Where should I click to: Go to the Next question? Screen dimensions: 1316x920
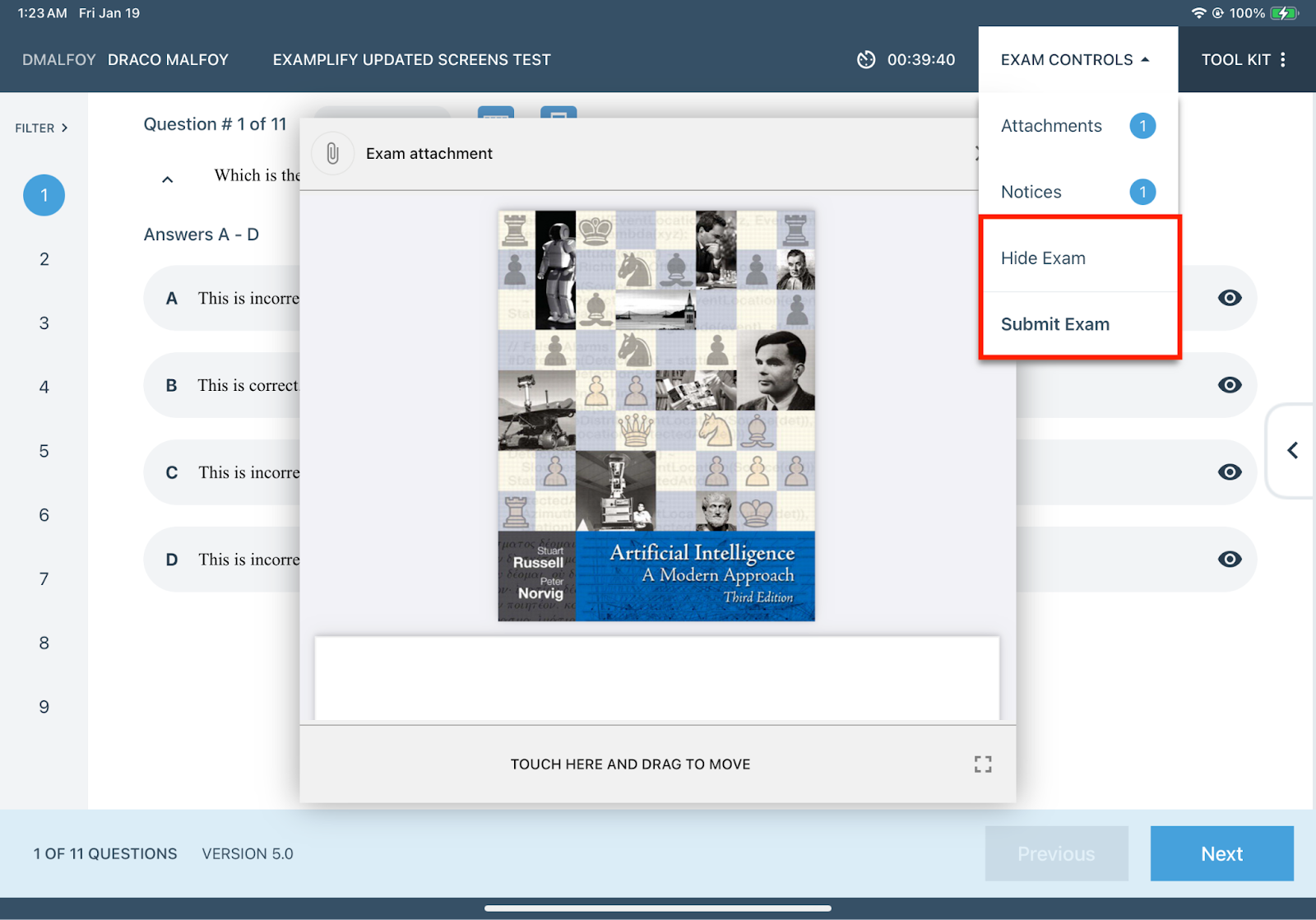tap(1221, 853)
